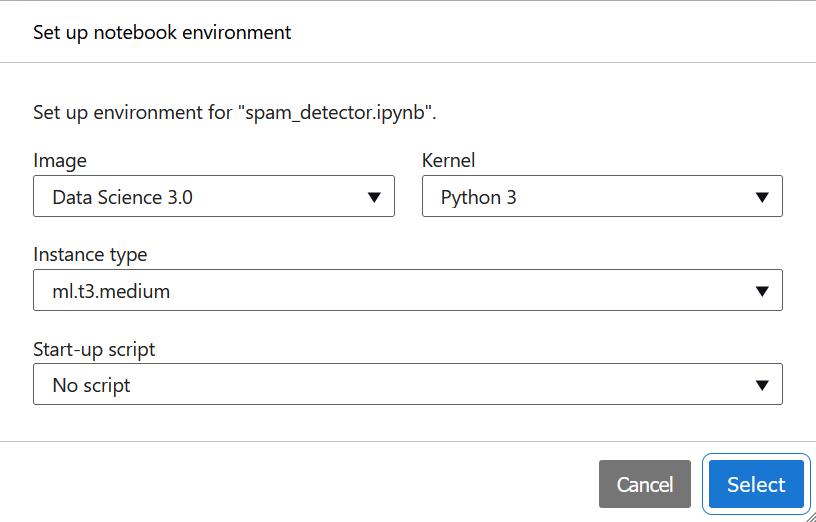
Task: Click the Image dropdown arrow
Action: (374, 197)
